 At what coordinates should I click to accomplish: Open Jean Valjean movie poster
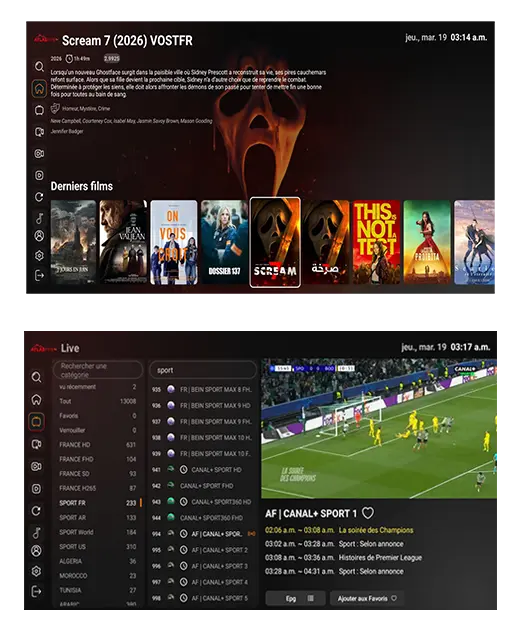click(x=123, y=242)
